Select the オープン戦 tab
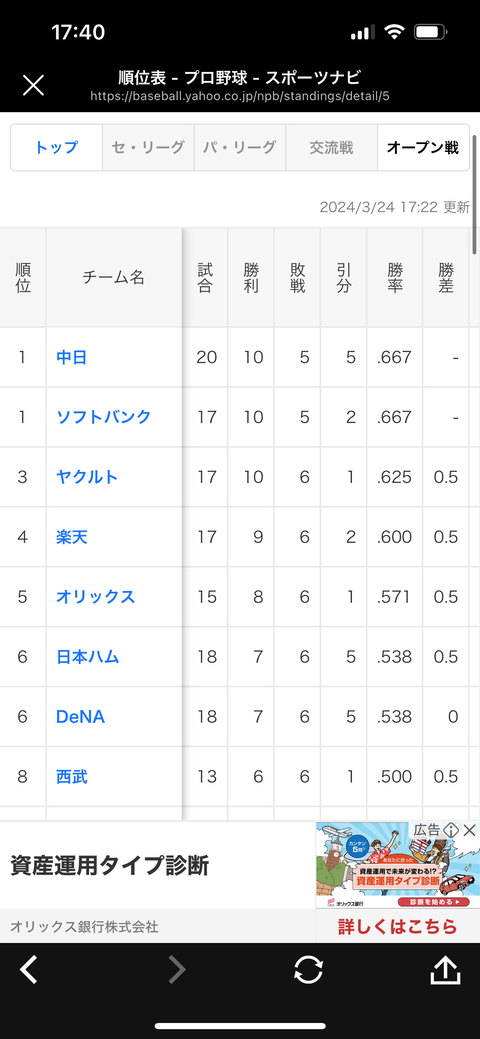Screen dimensions: 480x1039 click(x=423, y=148)
